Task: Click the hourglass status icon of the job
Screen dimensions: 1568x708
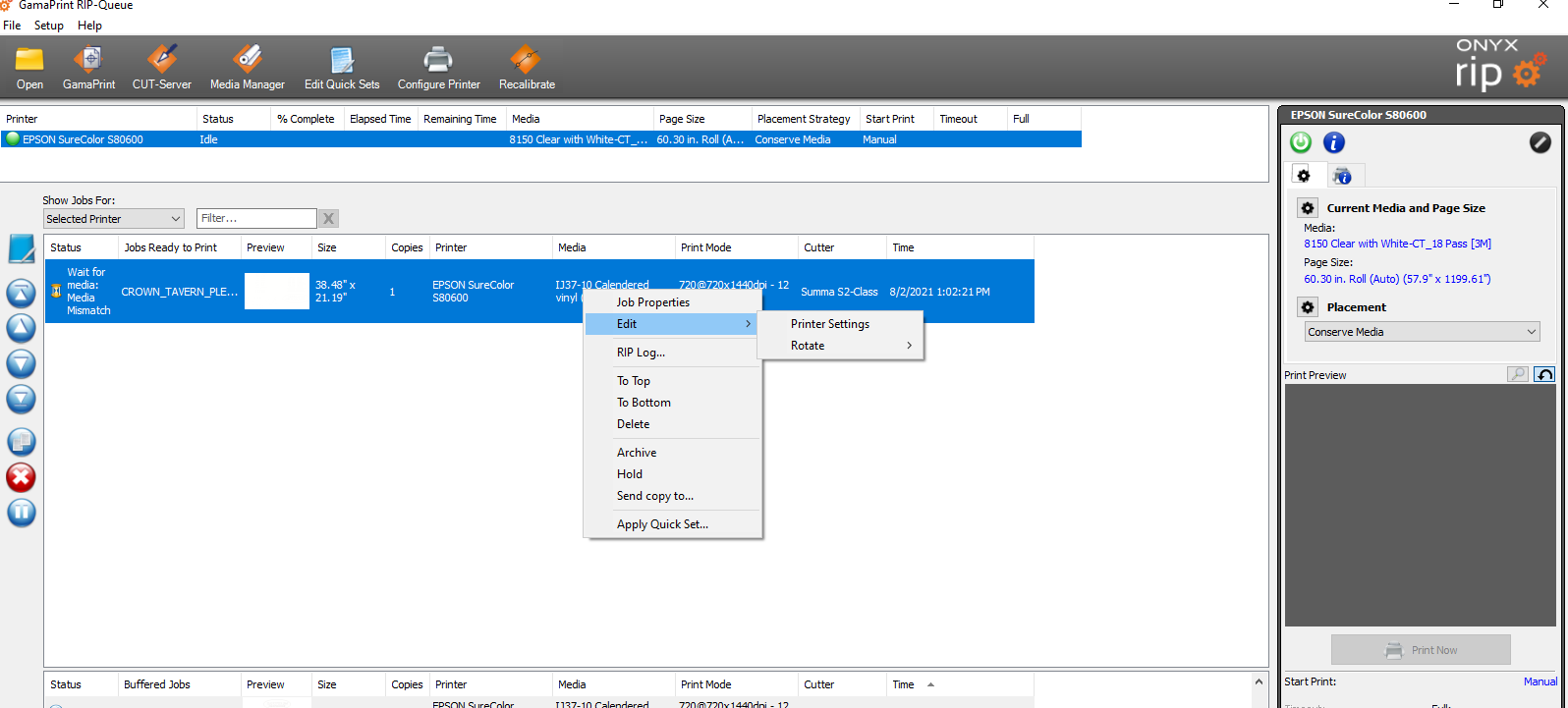Action: pos(56,291)
